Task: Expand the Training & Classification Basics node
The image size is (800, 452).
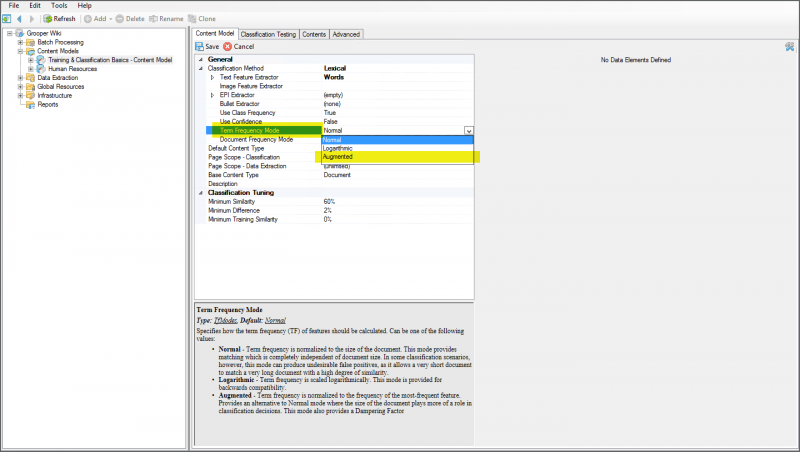Action: (31, 60)
